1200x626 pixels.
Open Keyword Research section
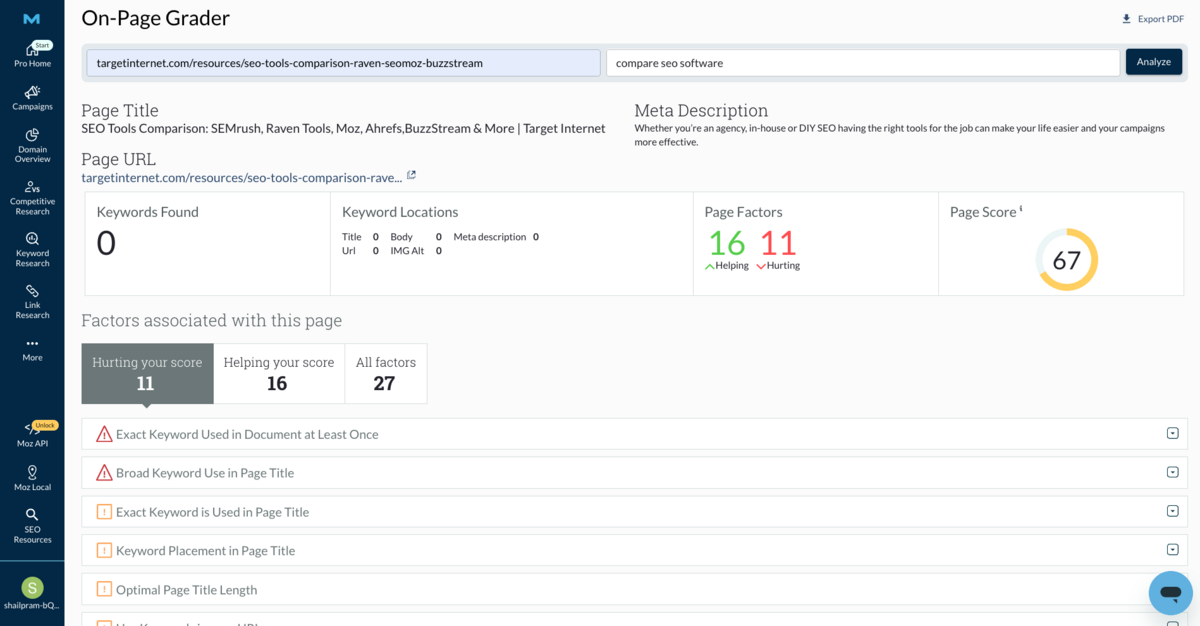[x=32, y=250]
